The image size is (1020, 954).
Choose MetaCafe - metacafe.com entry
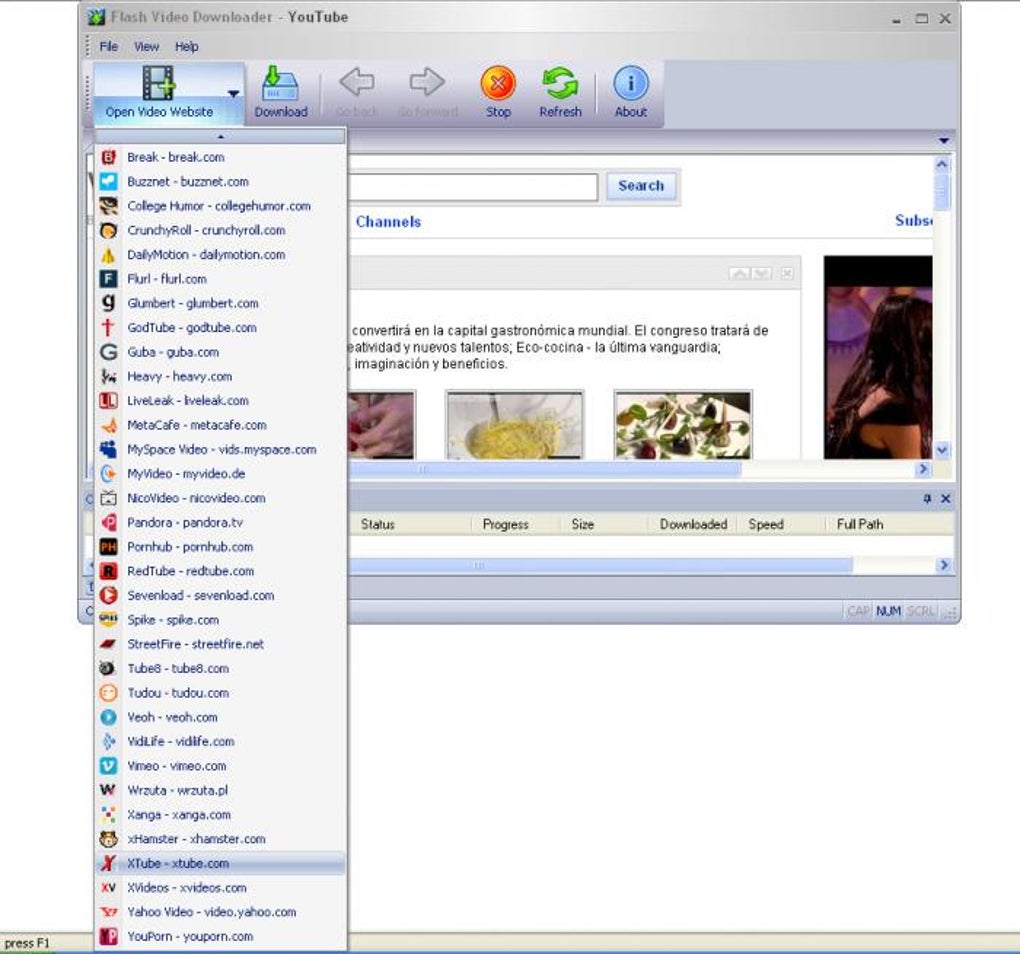coord(221,425)
